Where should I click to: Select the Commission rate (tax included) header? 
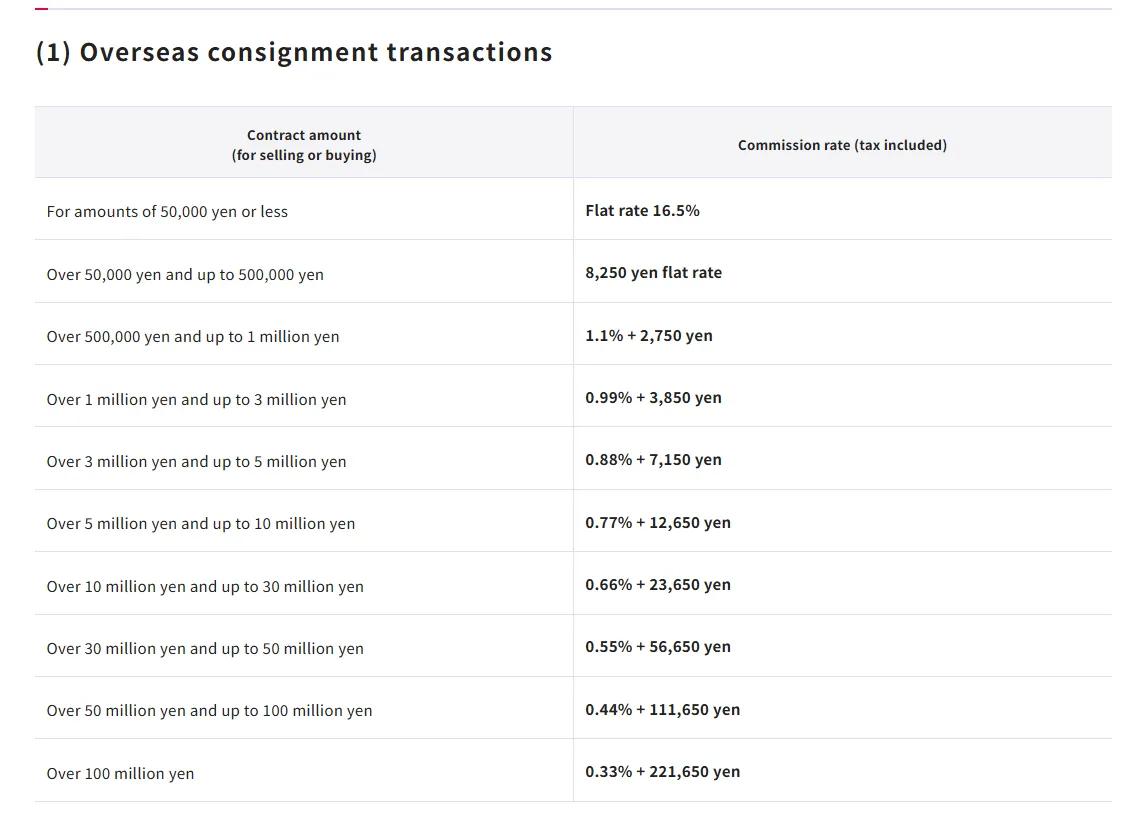tap(842, 145)
